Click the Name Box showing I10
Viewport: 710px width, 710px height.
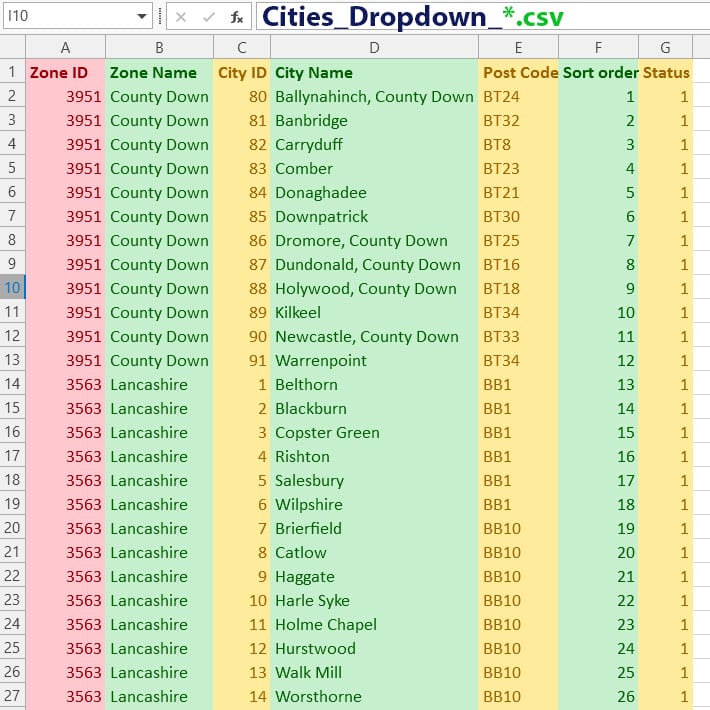pyautogui.click(x=77, y=17)
